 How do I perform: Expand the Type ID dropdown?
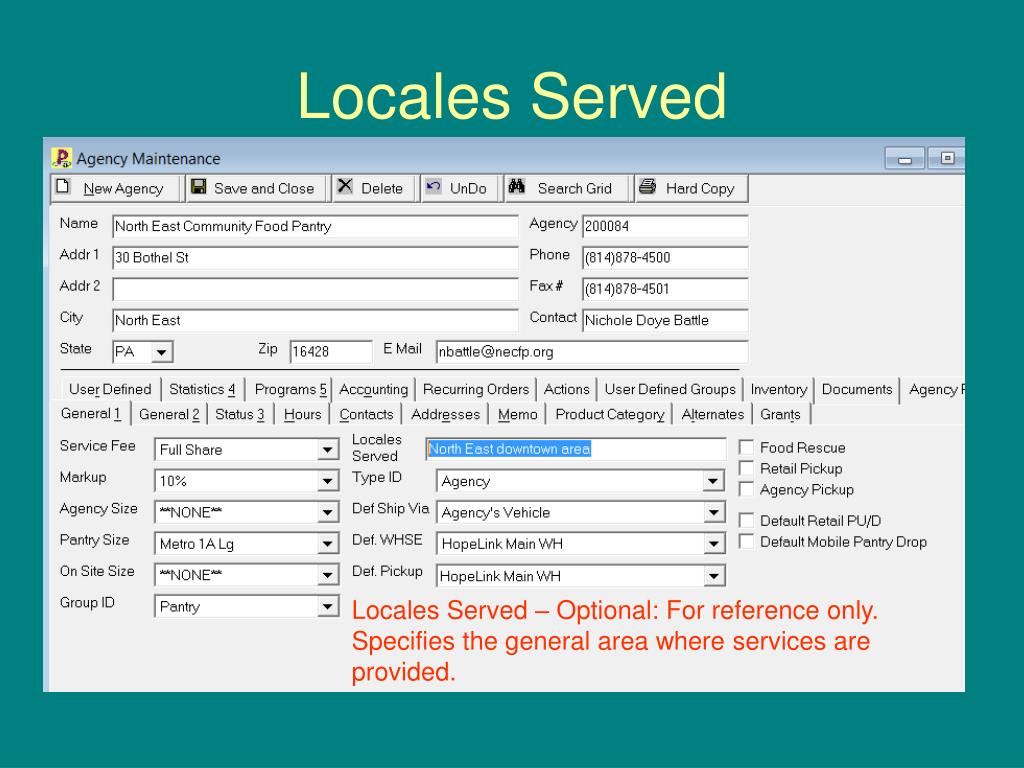713,481
